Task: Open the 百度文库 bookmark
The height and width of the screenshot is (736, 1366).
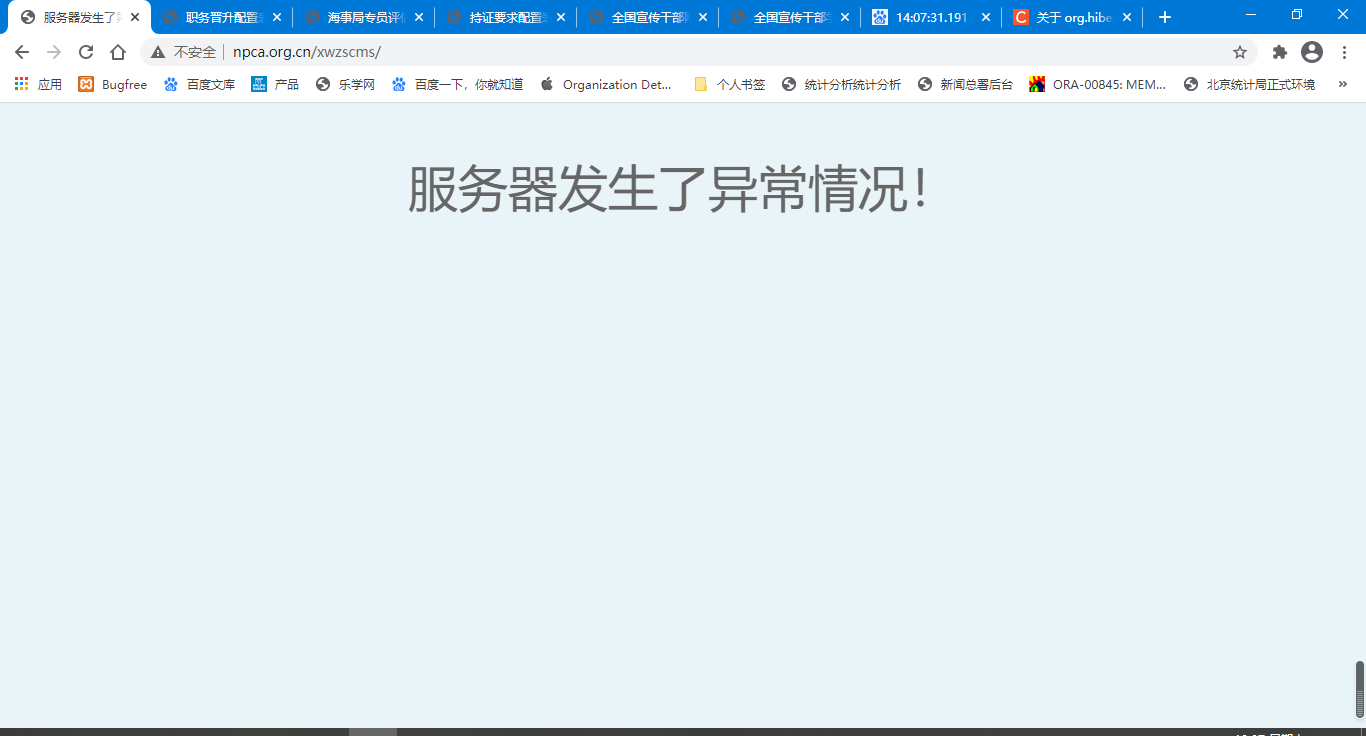Action: click(x=200, y=85)
